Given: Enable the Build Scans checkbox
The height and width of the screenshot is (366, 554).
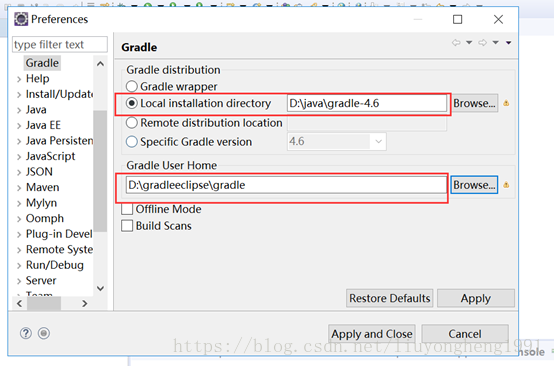Looking at the screenshot, I should click(127, 226).
